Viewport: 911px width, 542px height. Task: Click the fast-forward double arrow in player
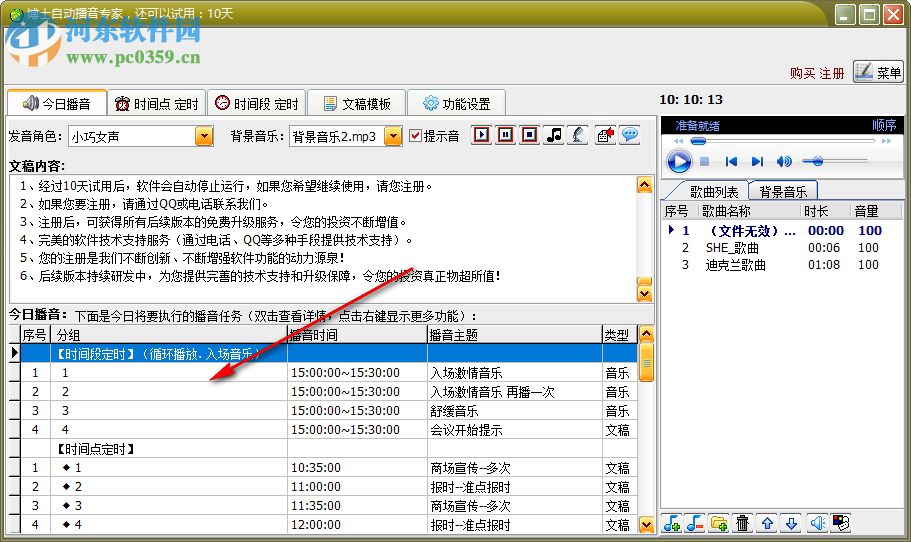886,141
